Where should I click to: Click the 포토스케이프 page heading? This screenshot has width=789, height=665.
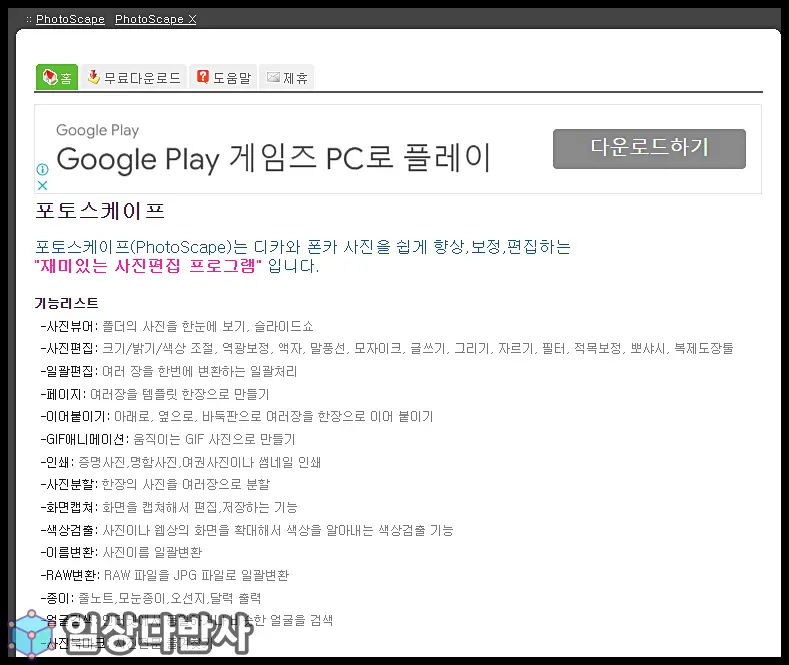tap(100, 211)
